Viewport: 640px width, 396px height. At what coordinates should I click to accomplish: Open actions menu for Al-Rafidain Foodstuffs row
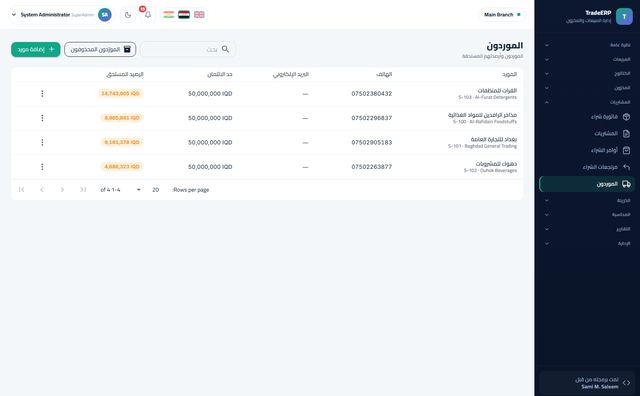click(42, 118)
